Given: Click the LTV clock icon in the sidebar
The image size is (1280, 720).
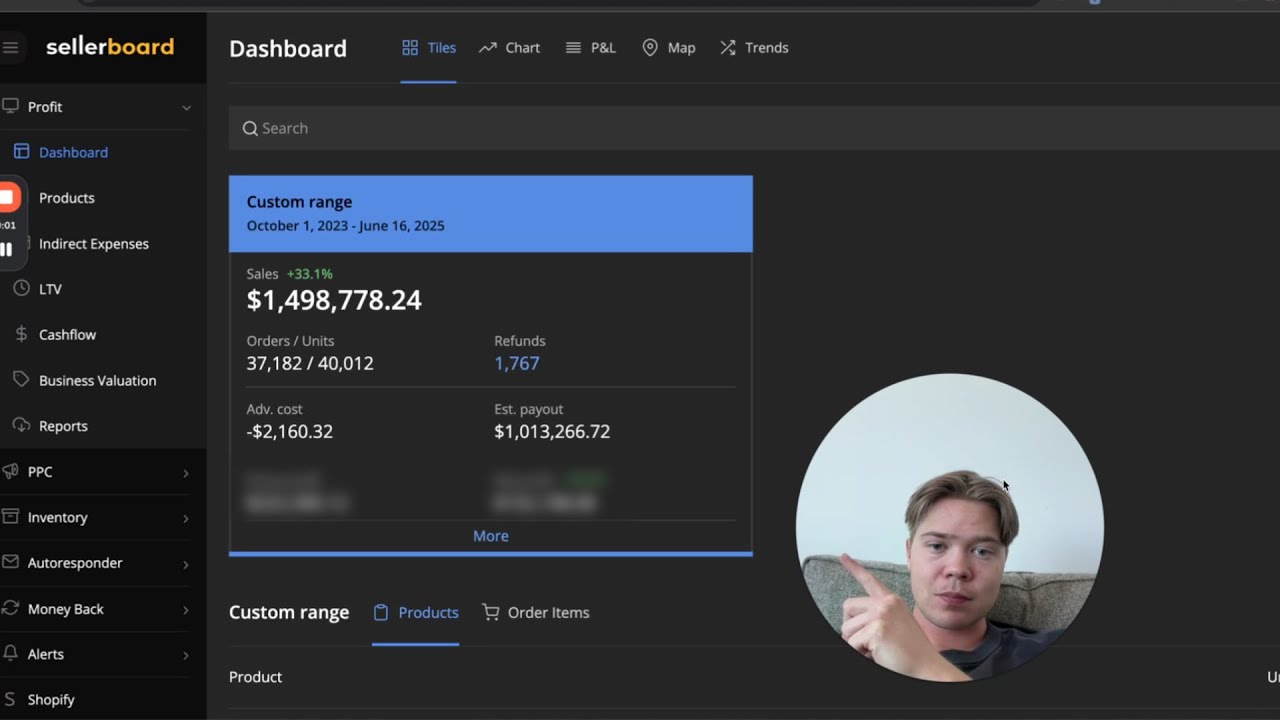Looking at the screenshot, I should [21, 289].
